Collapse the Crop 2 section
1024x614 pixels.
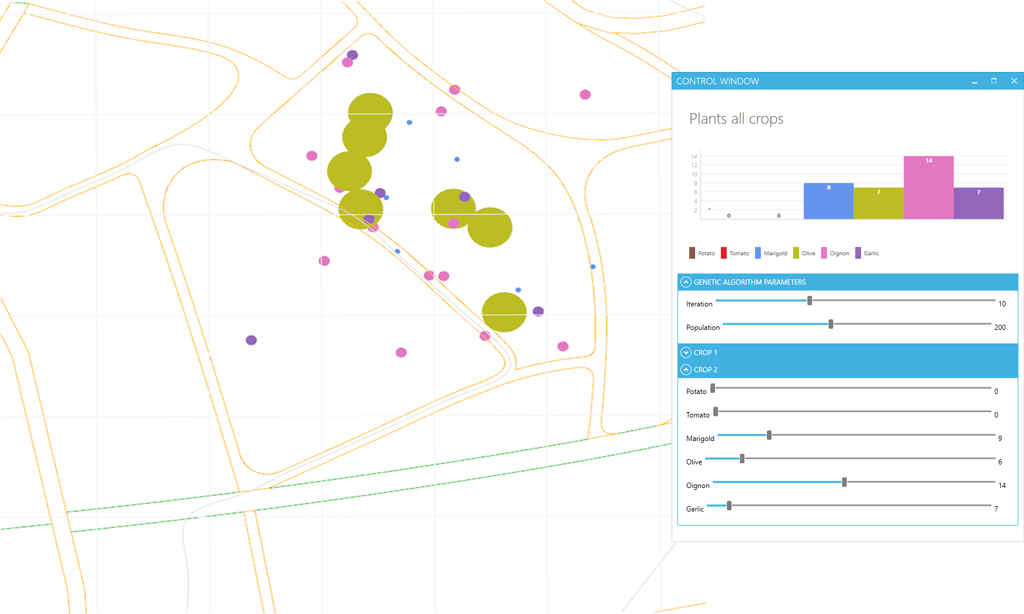tap(686, 370)
